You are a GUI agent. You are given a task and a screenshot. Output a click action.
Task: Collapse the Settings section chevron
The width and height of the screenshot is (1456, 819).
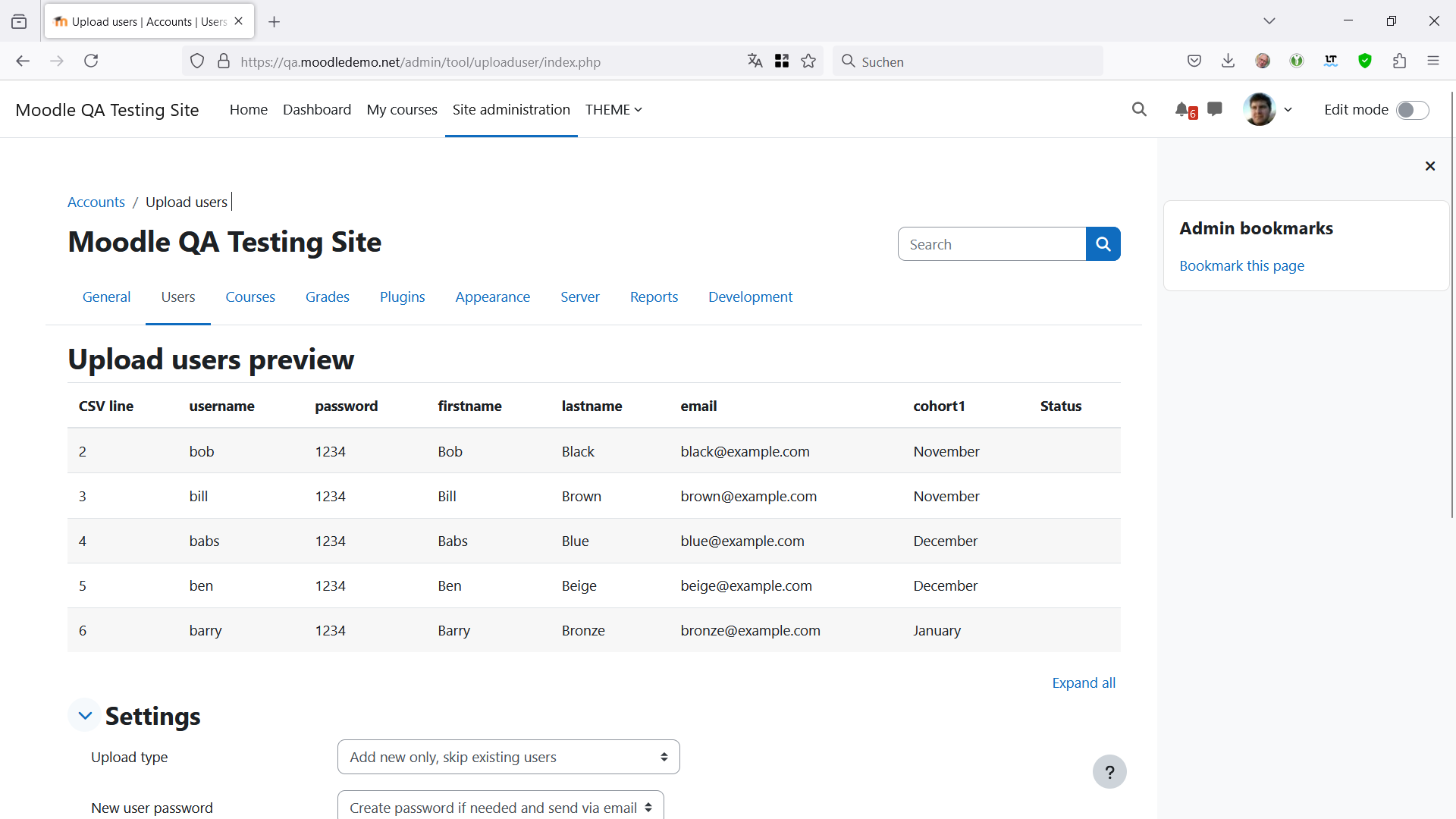[x=85, y=715]
